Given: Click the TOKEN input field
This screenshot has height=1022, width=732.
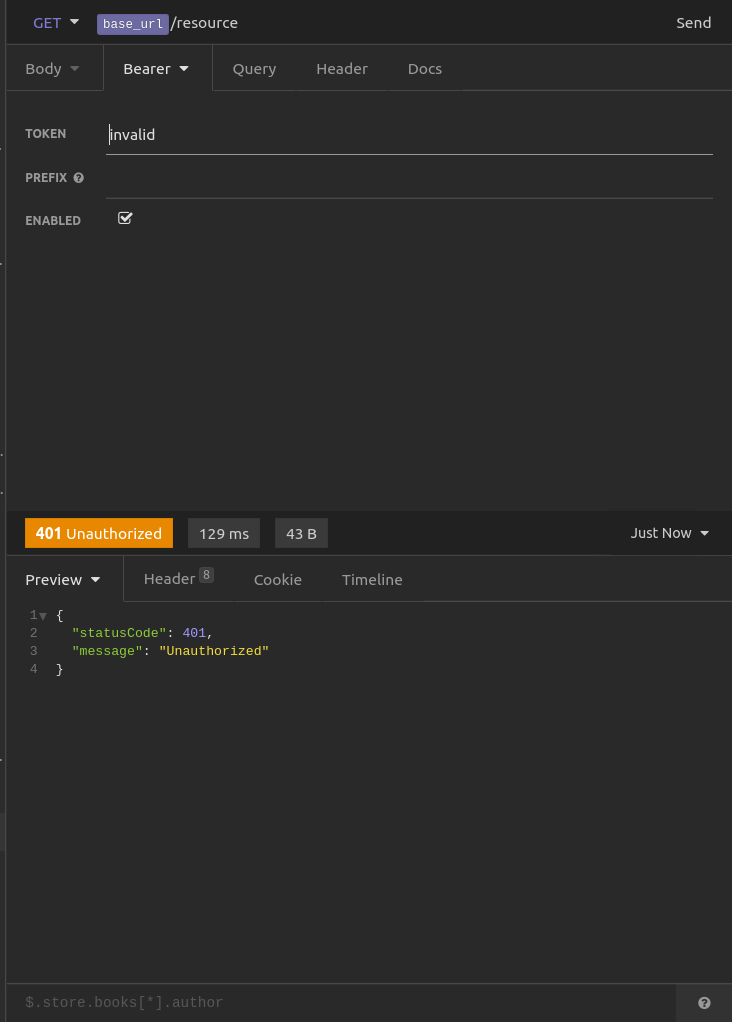Looking at the screenshot, I should 409,135.
